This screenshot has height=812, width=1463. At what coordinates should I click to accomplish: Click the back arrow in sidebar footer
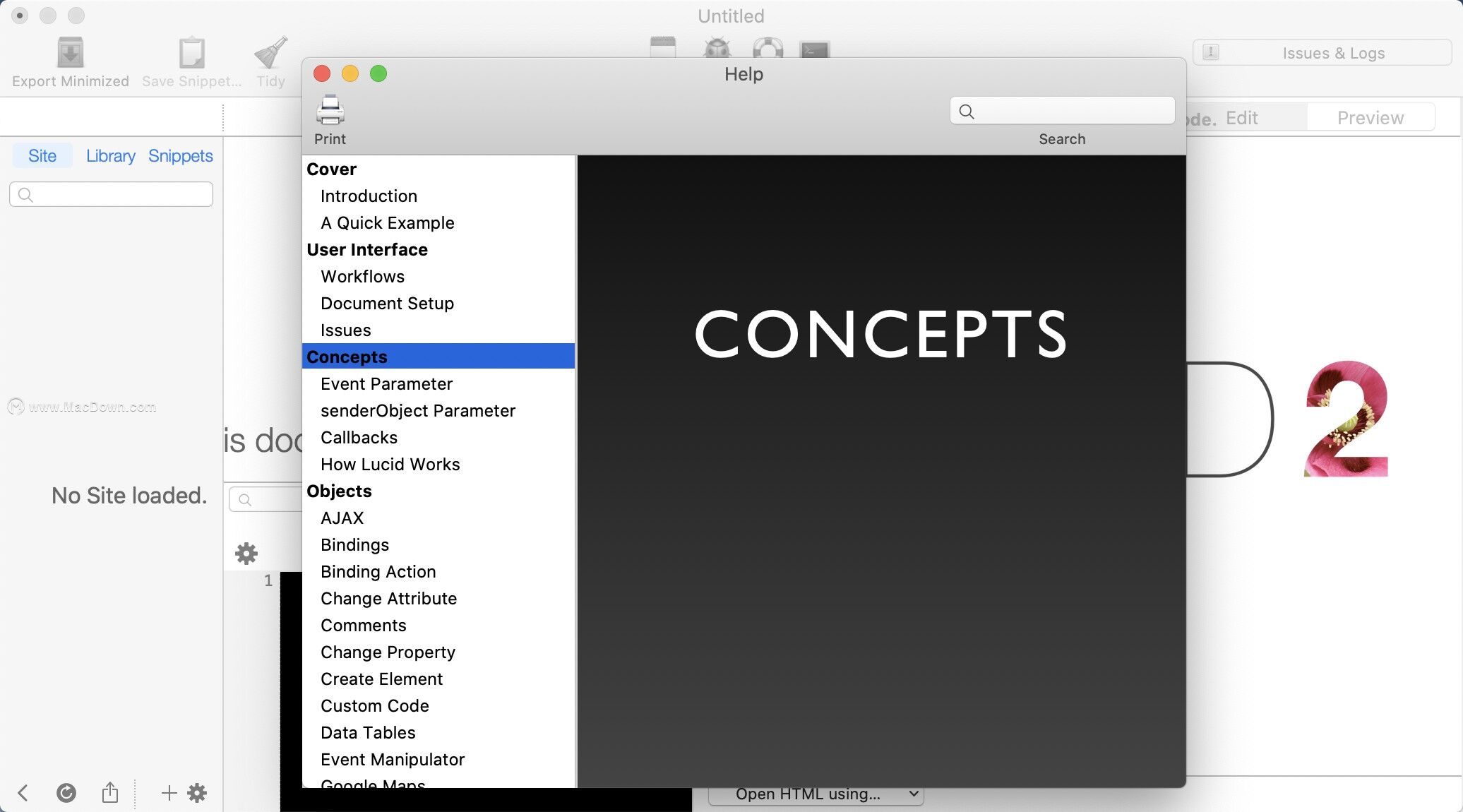pyautogui.click(x=23, y=793)
